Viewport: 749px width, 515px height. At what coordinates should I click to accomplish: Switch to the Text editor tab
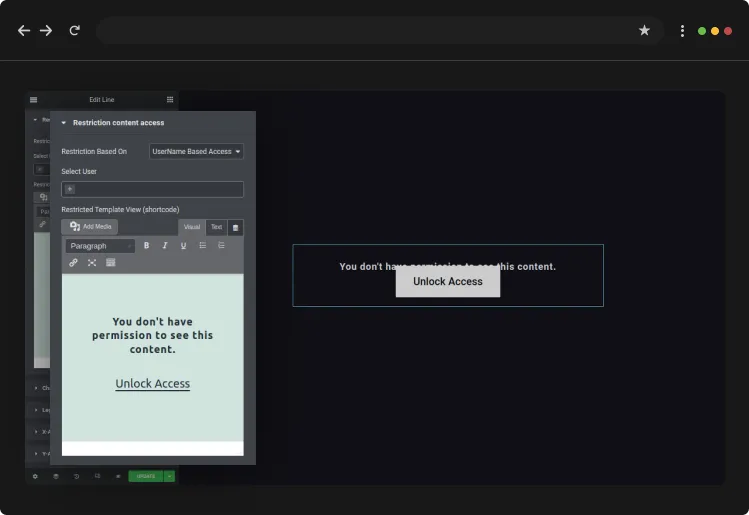point(216,227)
